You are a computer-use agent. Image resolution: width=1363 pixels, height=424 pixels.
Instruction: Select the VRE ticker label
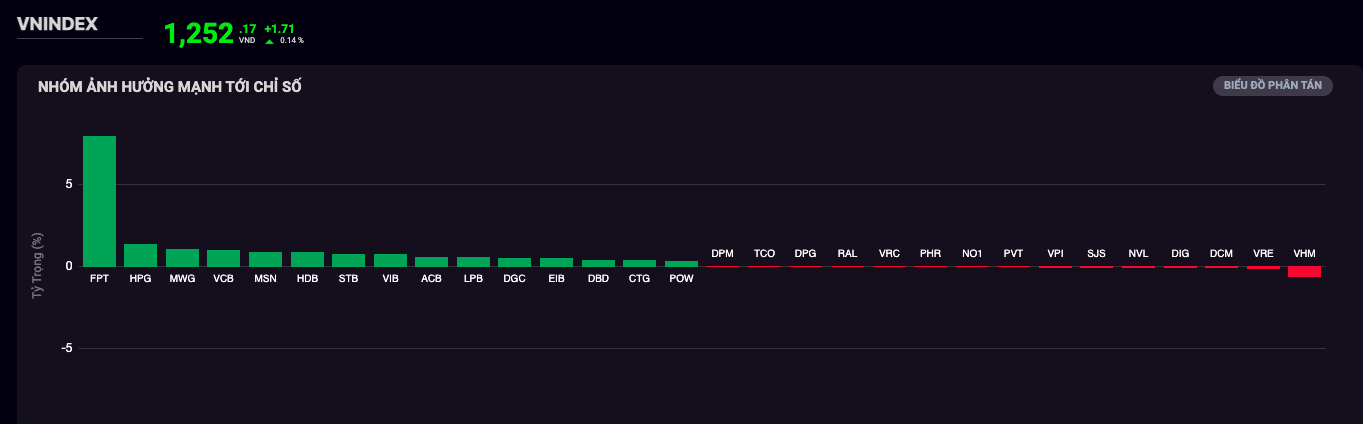coord(1263,254)
